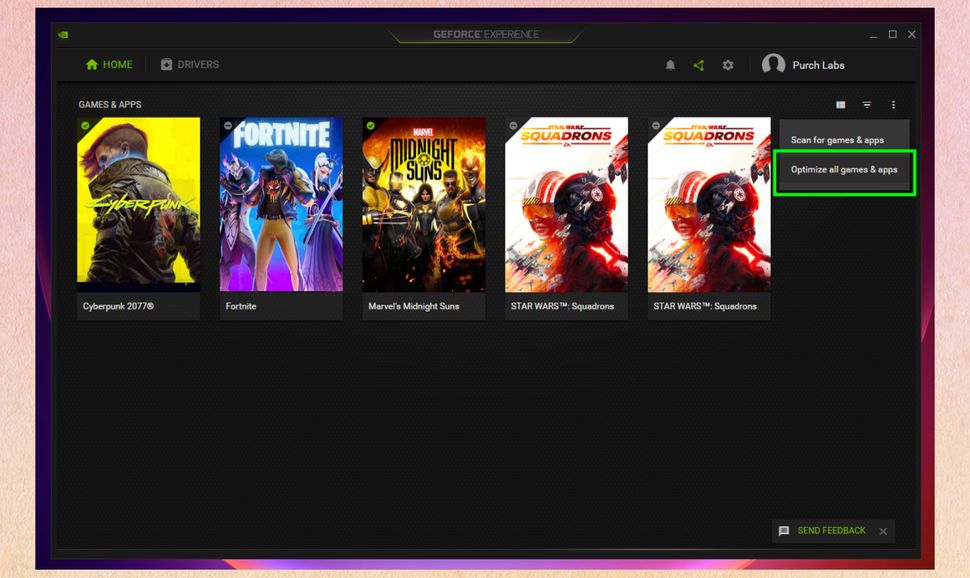Open the Purch Labs profile avatar
This screenshot has height=578, width=970.
[775, 64]
